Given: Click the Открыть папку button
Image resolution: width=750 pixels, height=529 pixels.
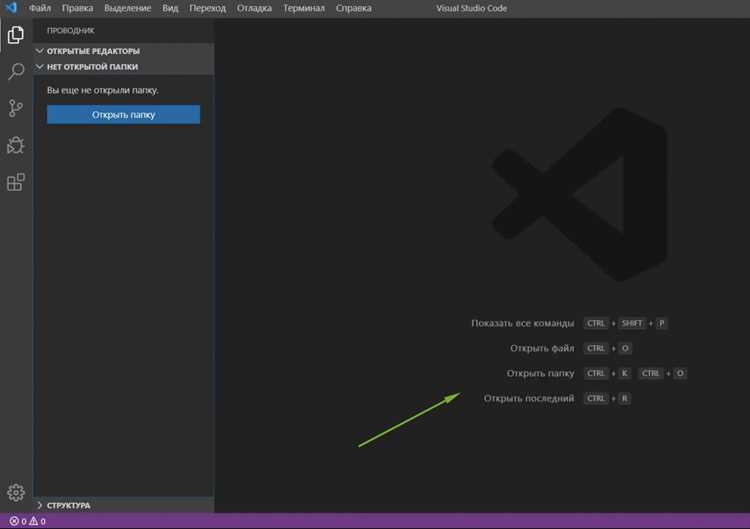Looking at the screenshot, I should [123, 115].
